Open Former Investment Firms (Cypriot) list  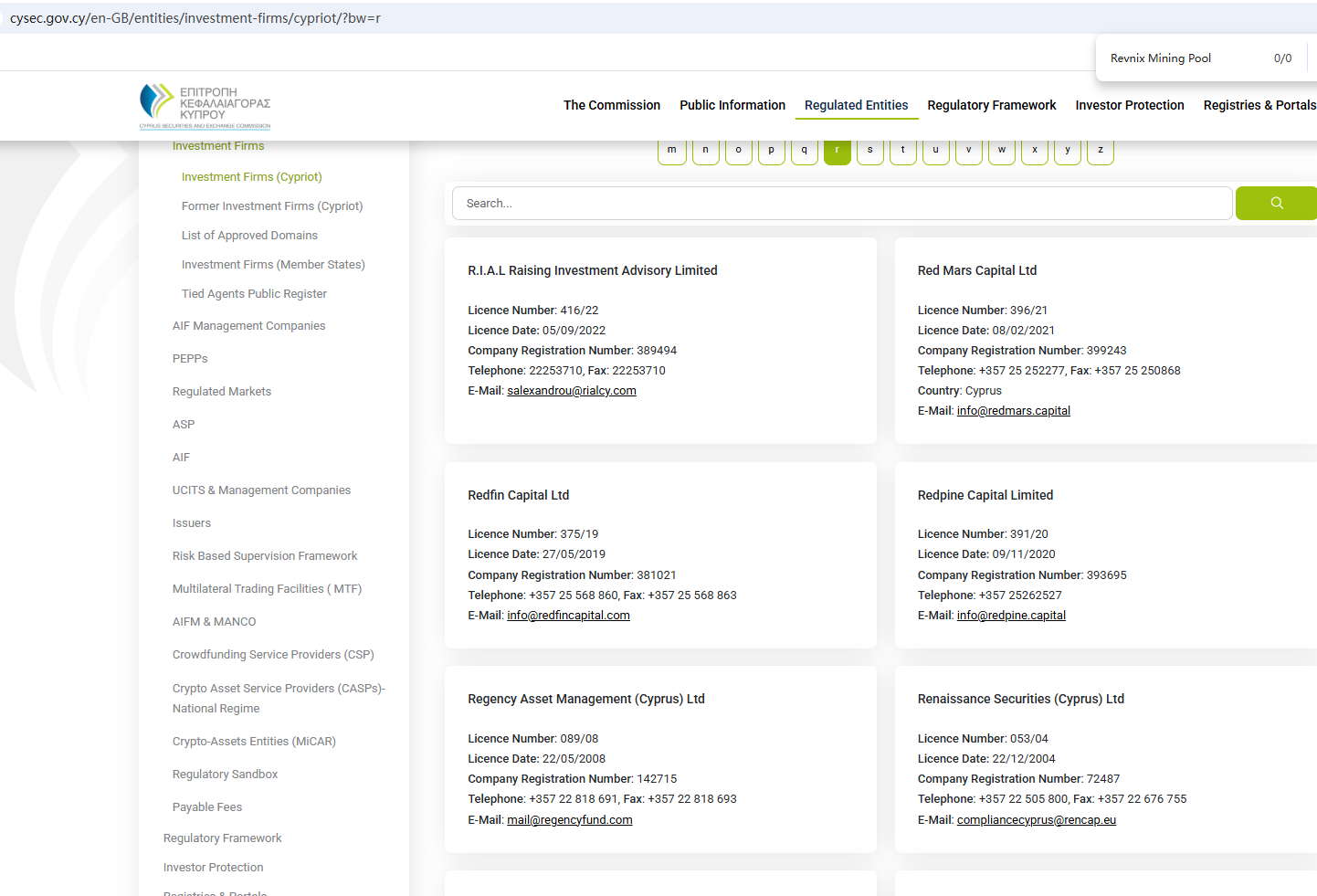point(271,206)
